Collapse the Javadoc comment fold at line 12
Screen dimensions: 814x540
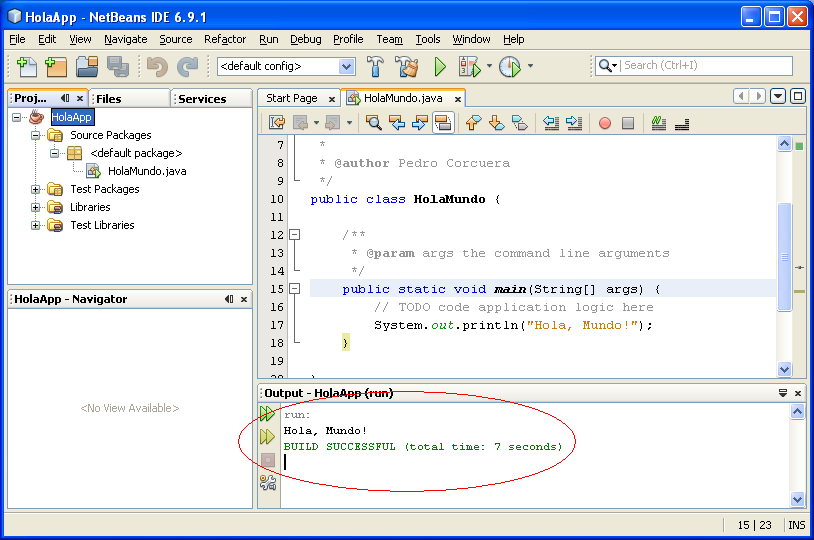point(295,235)
